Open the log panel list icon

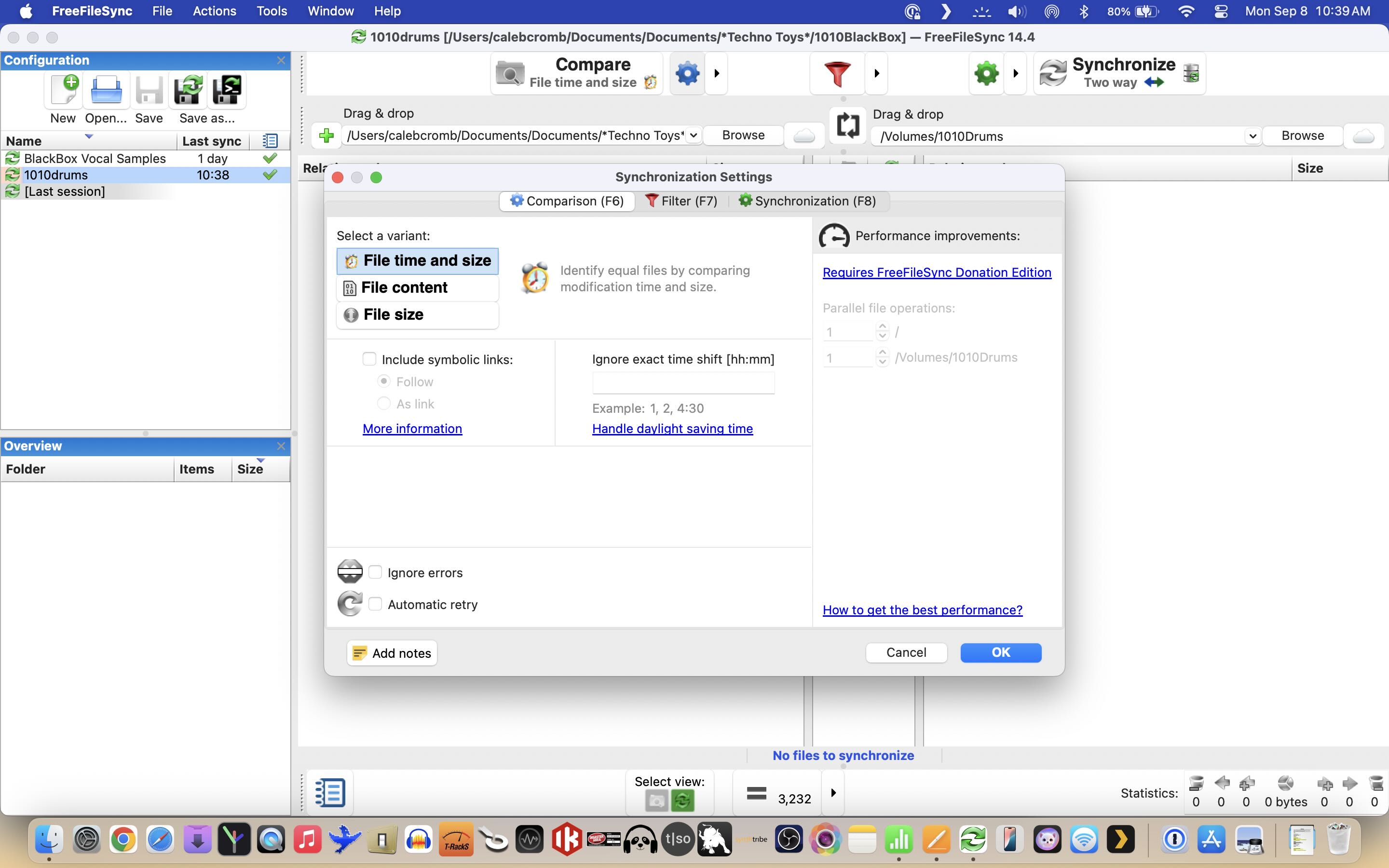[x=330, y=793]
